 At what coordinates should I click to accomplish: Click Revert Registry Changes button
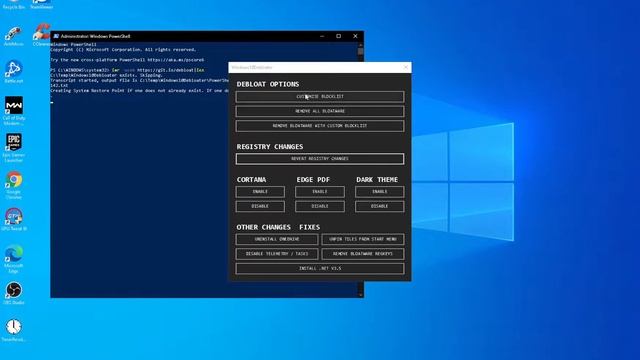point(320,159)
